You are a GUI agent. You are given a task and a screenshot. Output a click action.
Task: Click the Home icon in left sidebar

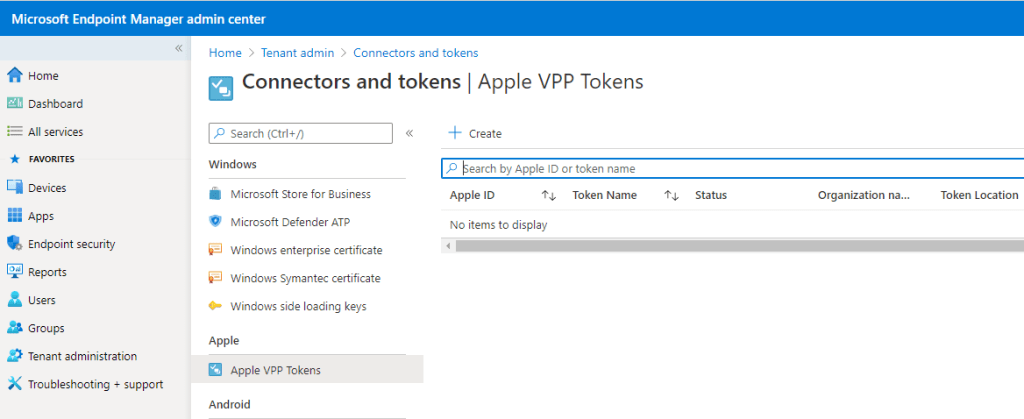14,76
